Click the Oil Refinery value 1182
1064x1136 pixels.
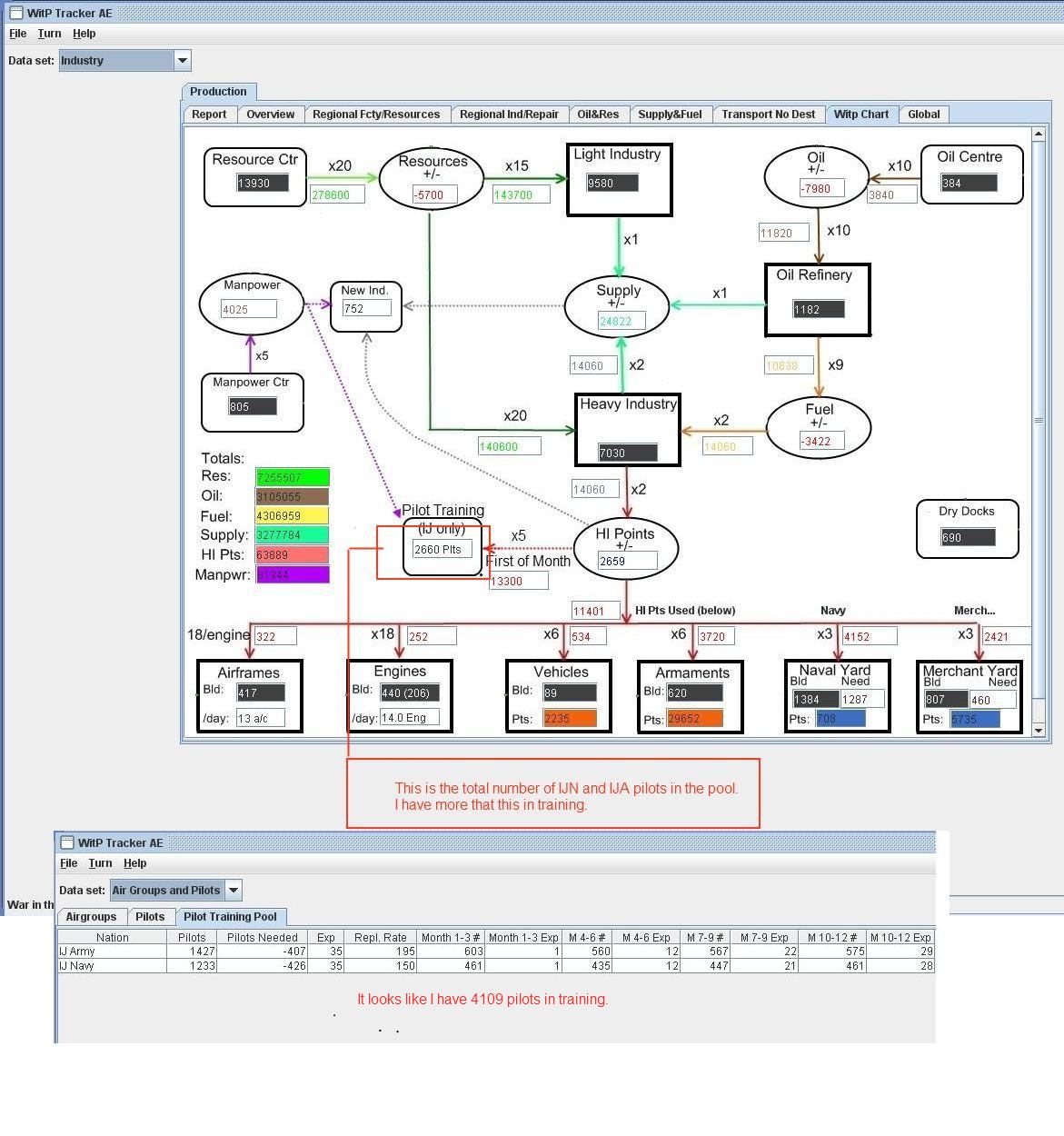(x=819, y=309)
